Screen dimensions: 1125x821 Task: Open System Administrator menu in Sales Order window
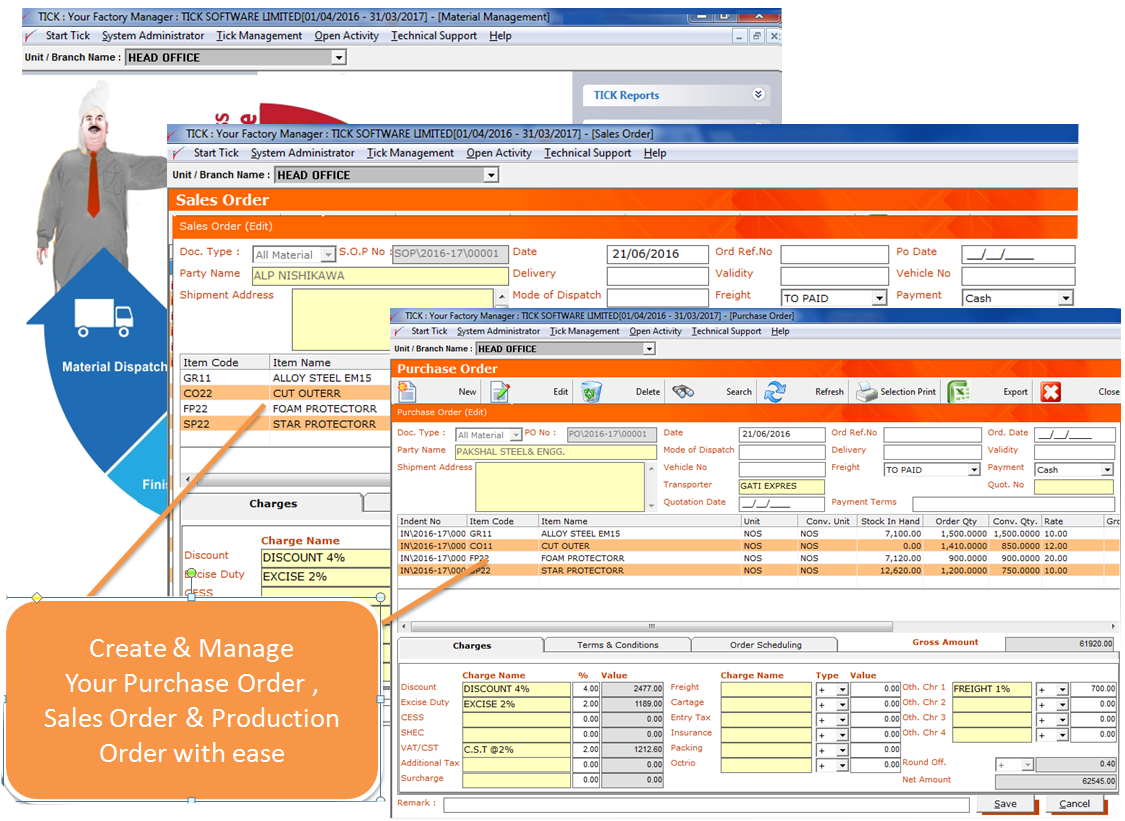[303, 153]
